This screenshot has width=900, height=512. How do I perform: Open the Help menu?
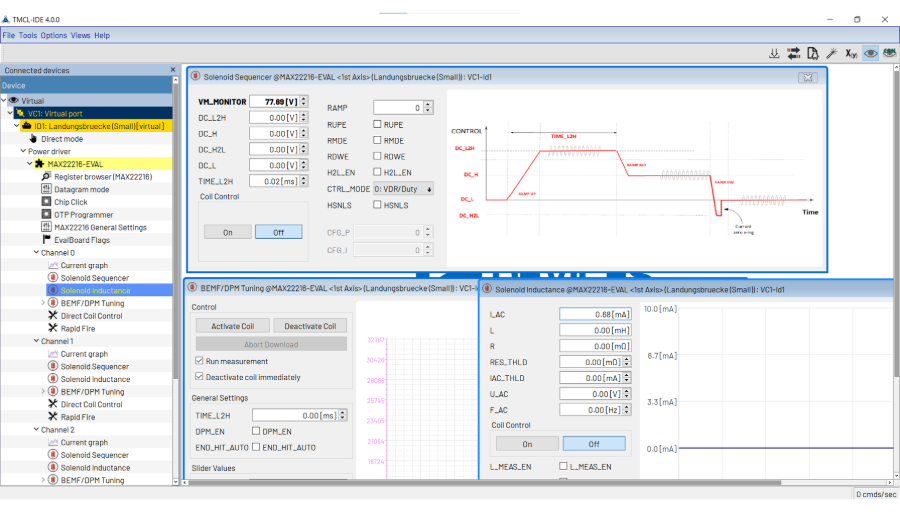click(102, 36)
